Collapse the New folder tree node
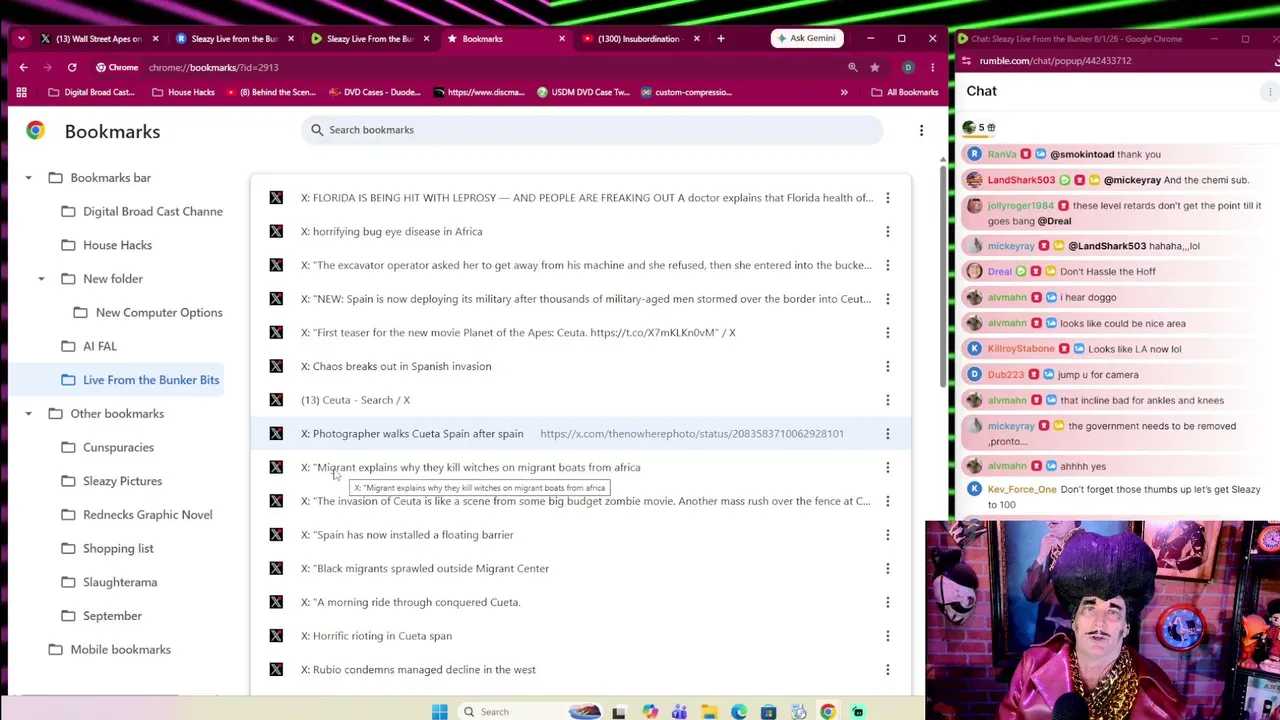 [x=41, y=279]
